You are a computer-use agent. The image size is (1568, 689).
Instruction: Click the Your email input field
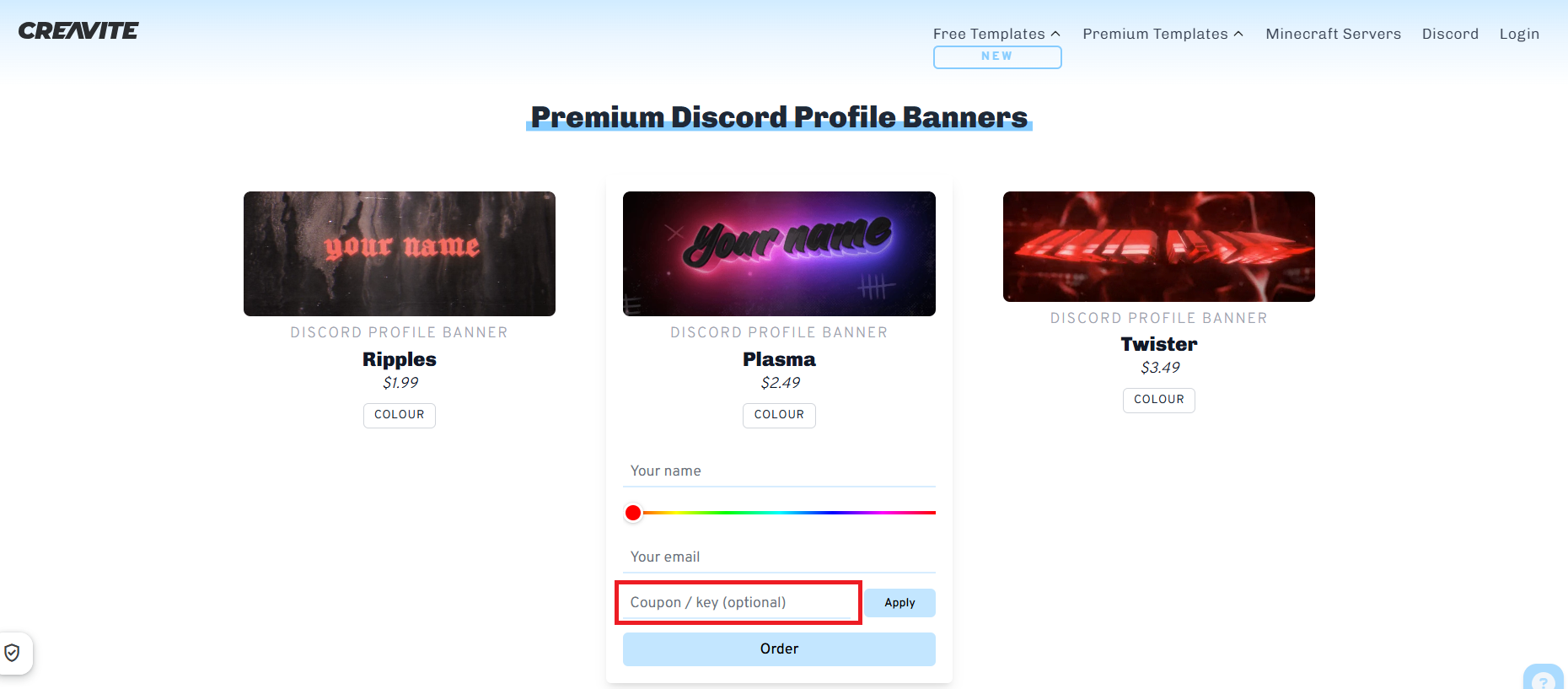click(779, 557)
